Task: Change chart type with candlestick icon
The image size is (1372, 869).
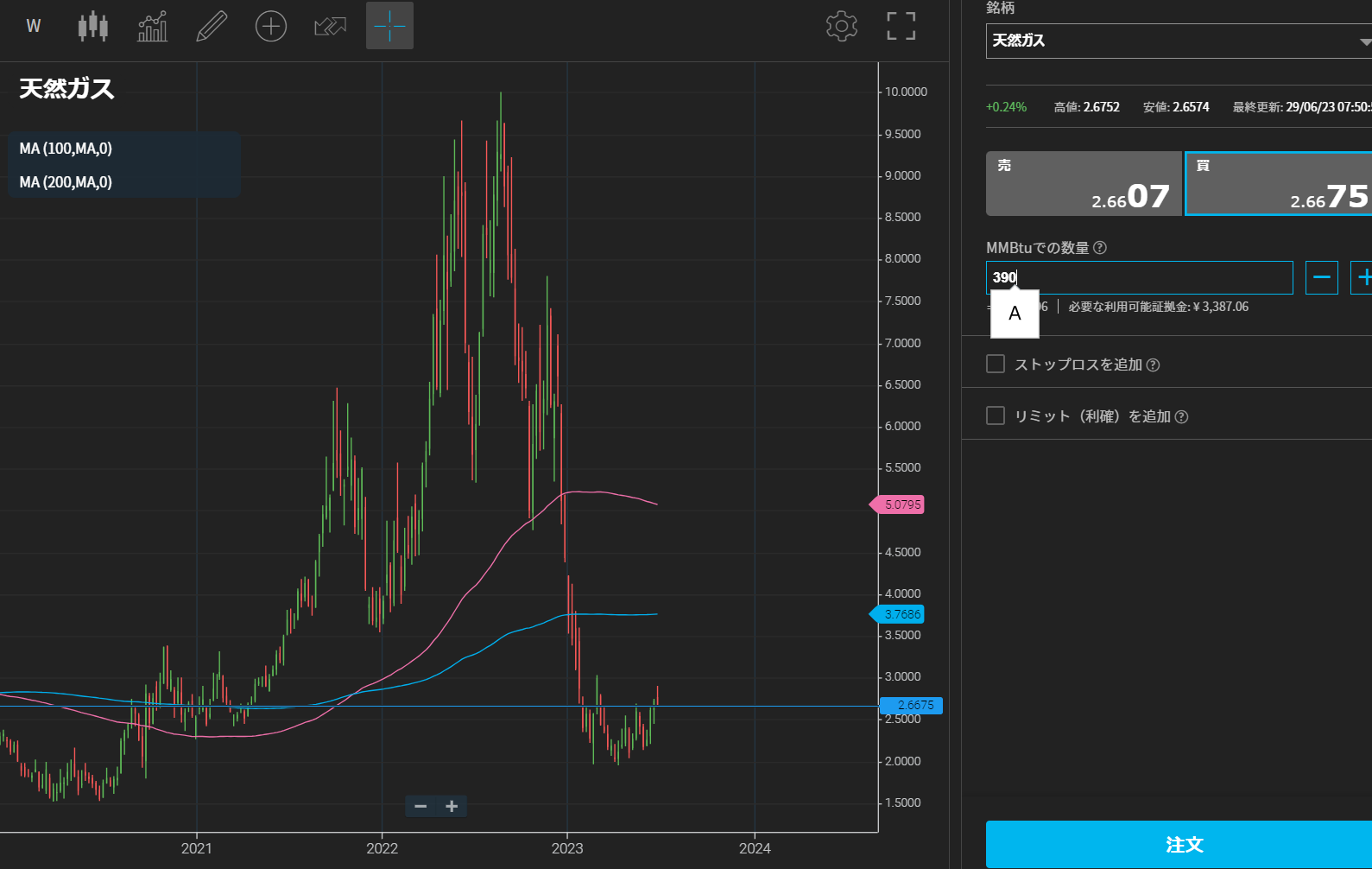Action: pyautogui.click(x=93, y=26)
